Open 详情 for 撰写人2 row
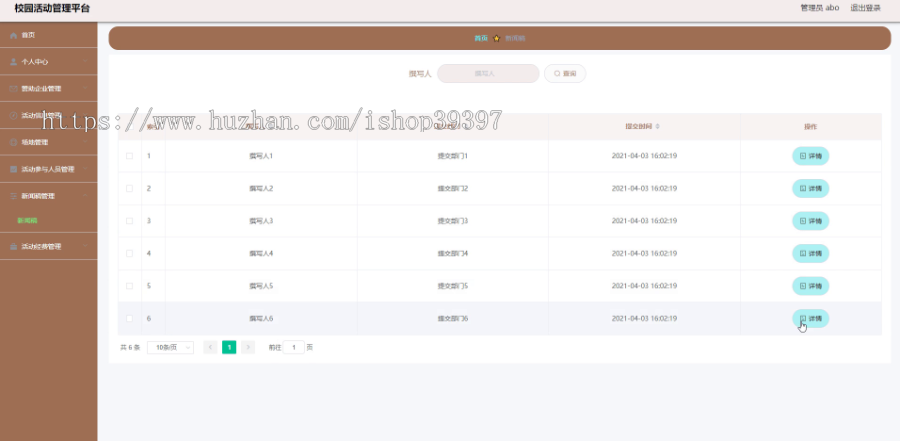The image size is (900, 441). pyautogui.click(x=810, y=188)
